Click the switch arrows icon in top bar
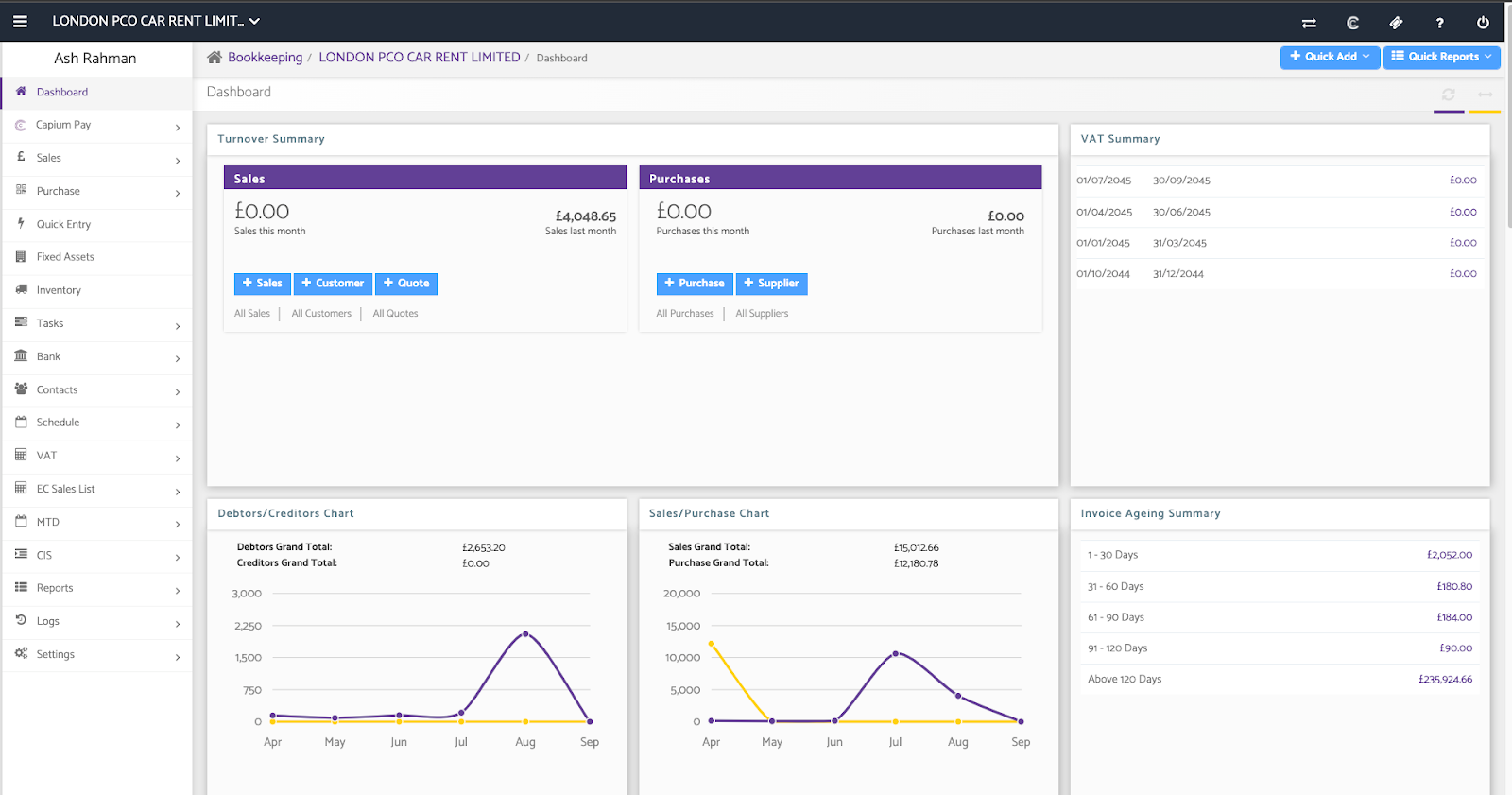 pos(1309,23)
